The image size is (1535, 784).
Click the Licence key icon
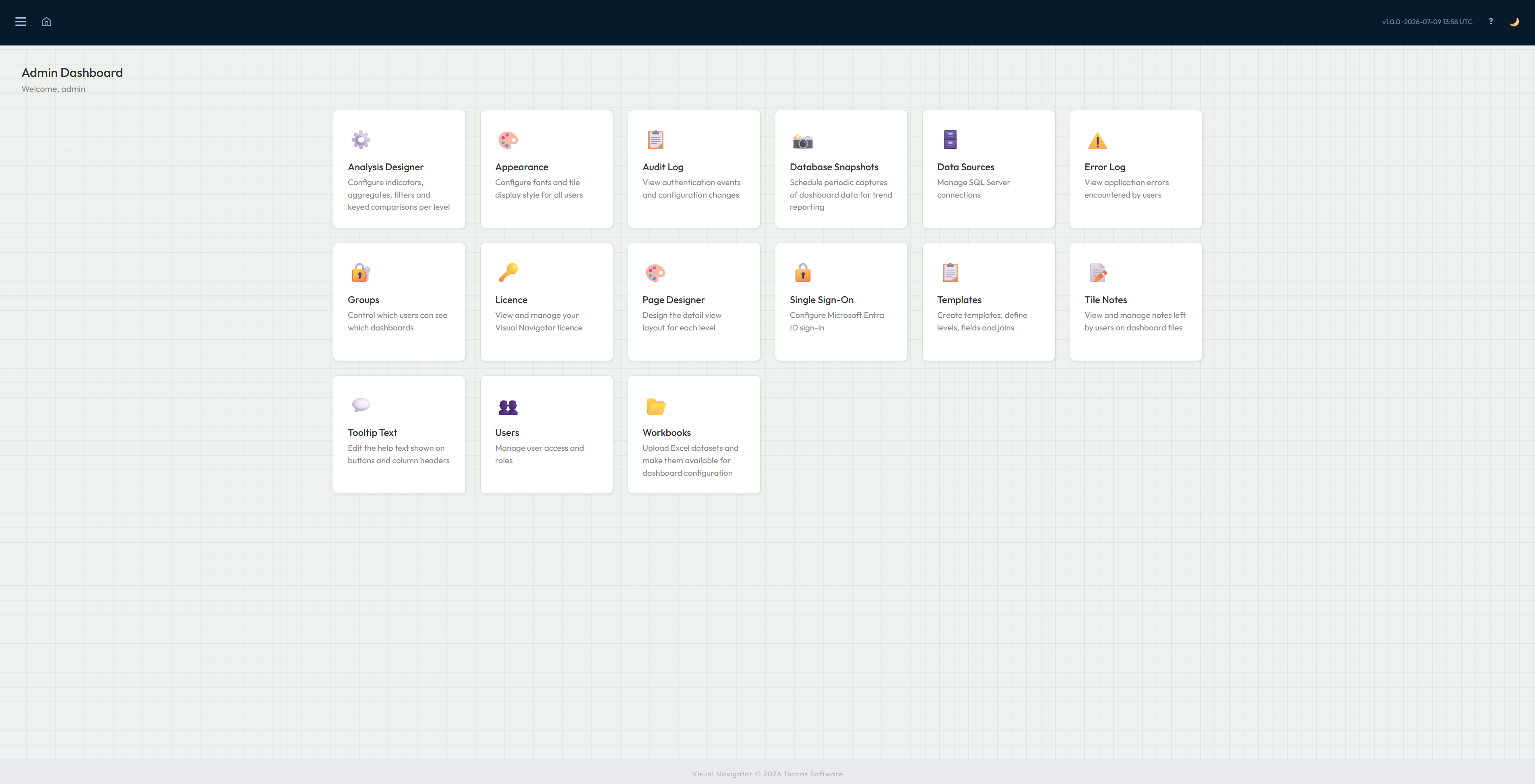(508, 273)
